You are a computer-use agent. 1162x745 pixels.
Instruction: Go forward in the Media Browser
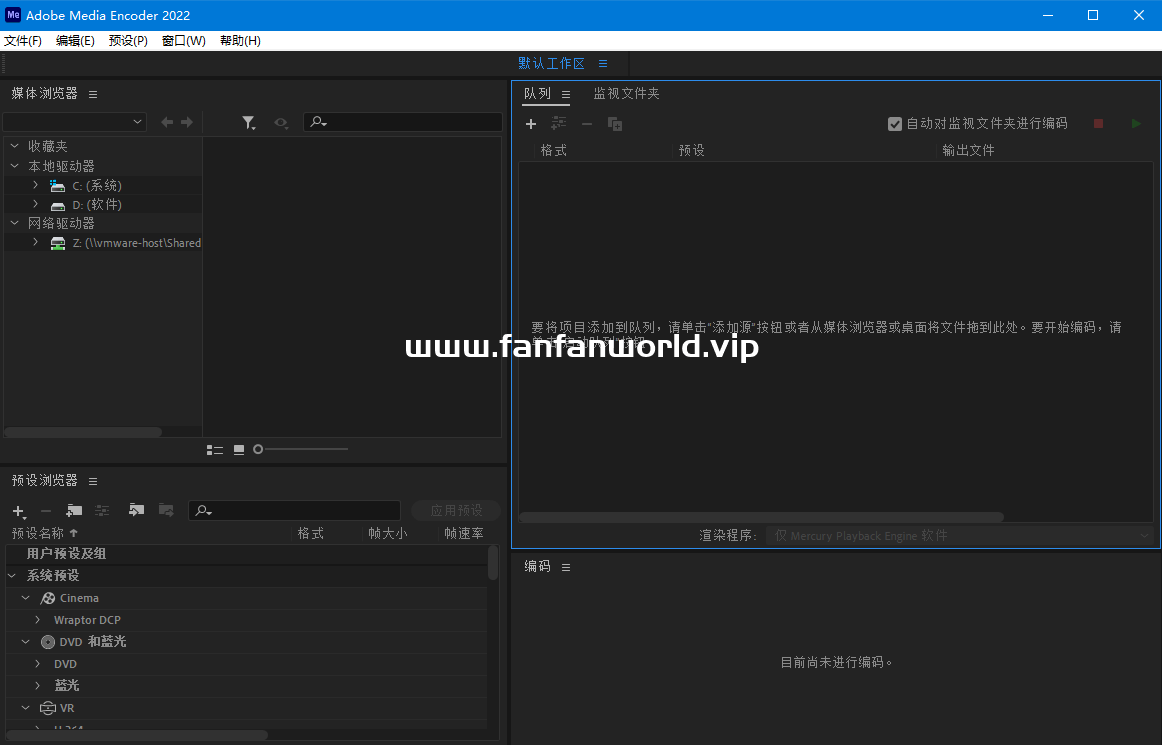pyautogui.click(x=187, y=122)
